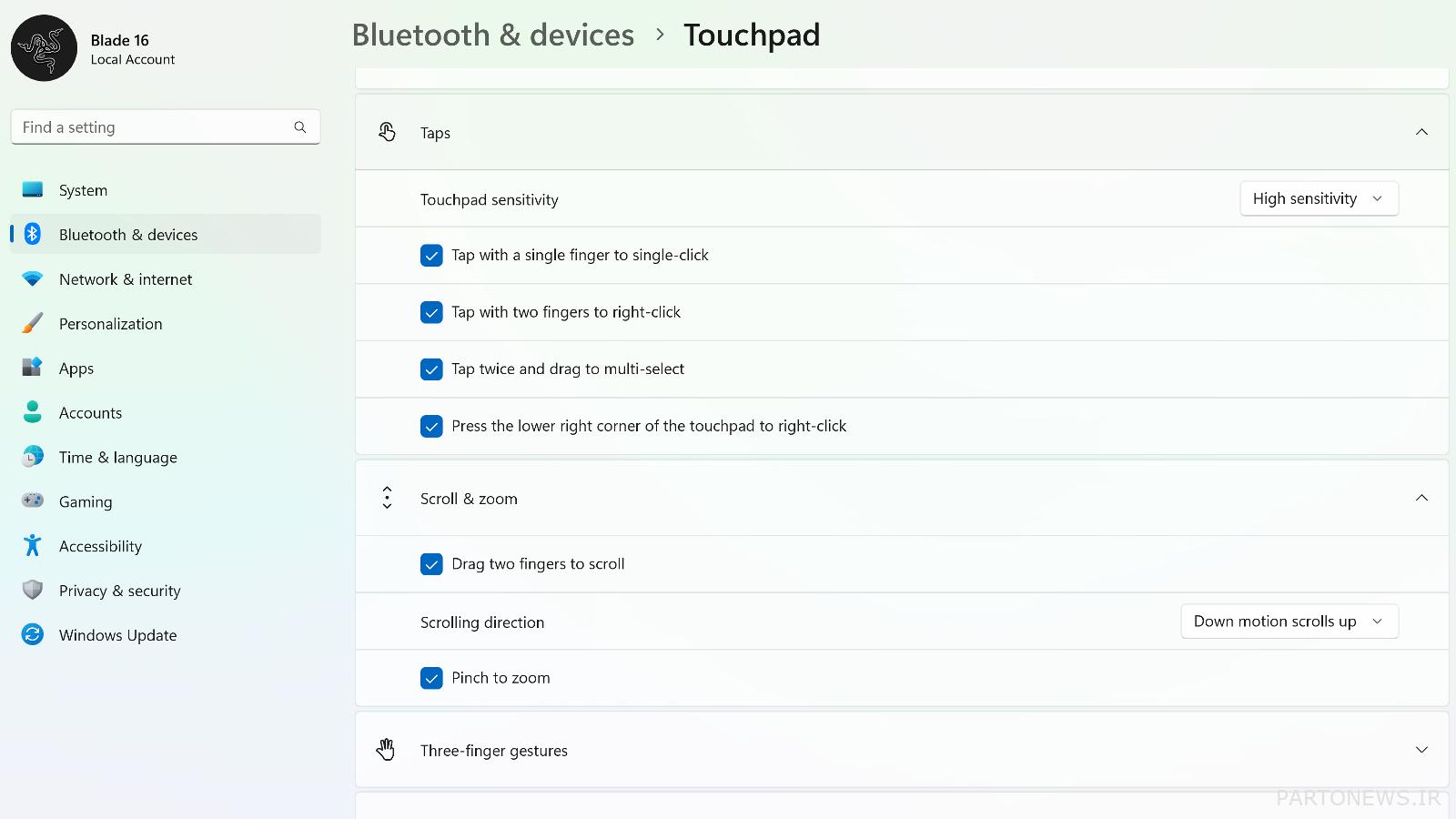This screenshot has width=1456, height=819.
Task: Click the Find a setting search box
Action: (155, 127)
